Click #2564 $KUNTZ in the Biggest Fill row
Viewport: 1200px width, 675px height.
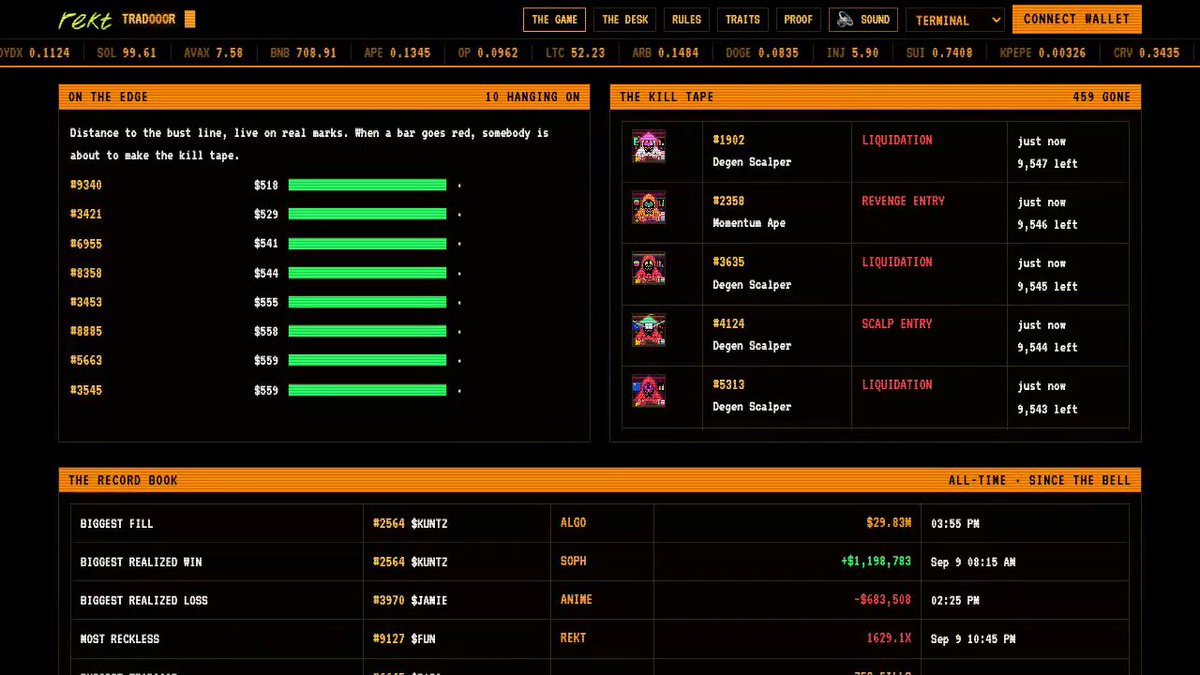coord(409,523)
